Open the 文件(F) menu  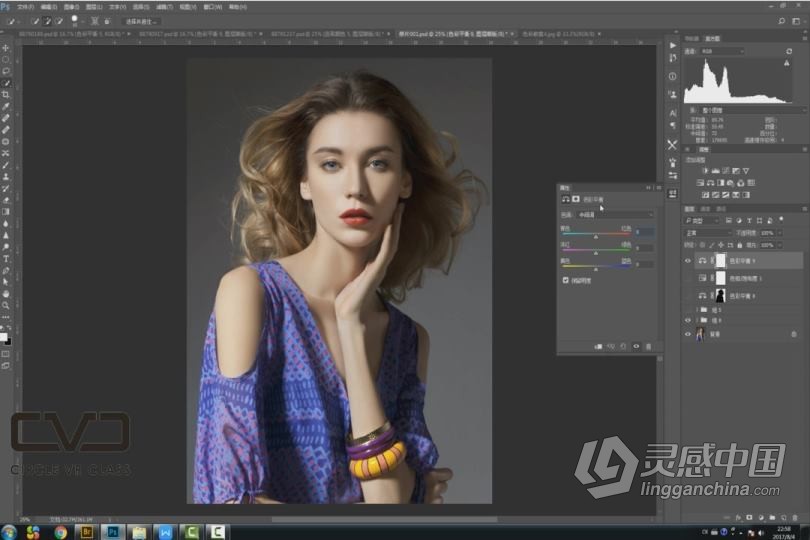click(25, 7)
